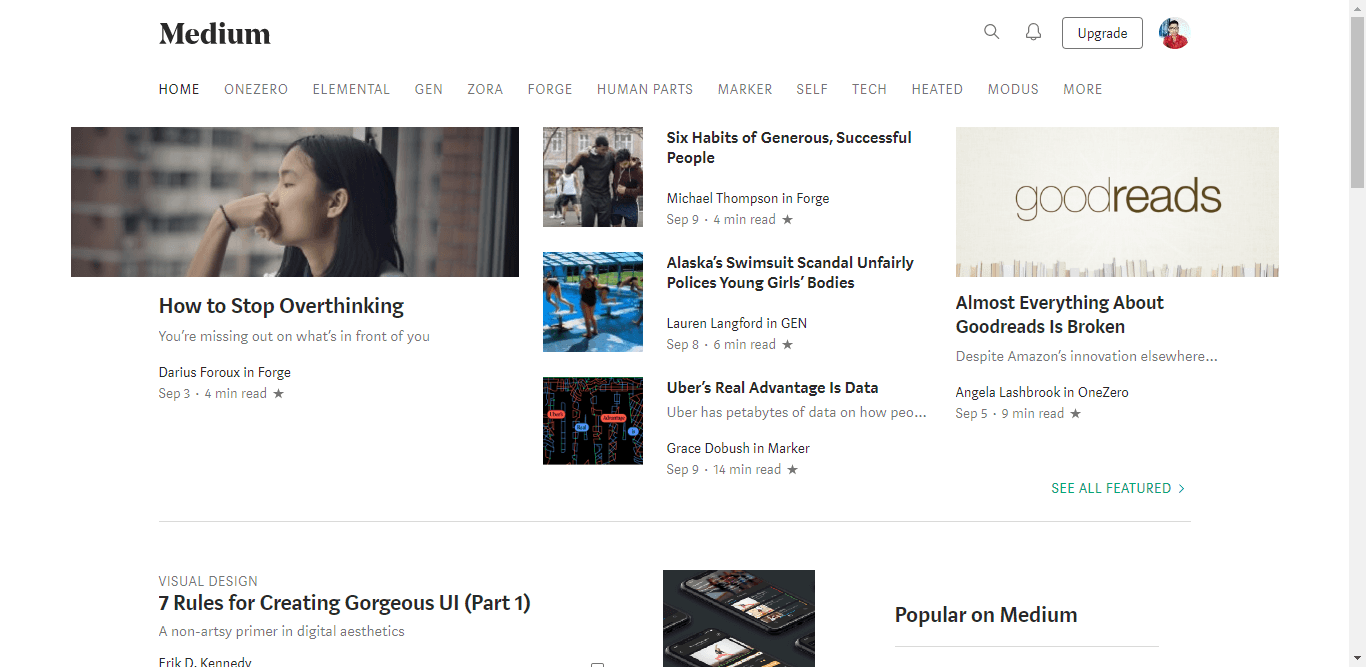Click the star beside How to Stop Overthinking
The width and height of the screenshot is (1366, 667).
point(279,394)
